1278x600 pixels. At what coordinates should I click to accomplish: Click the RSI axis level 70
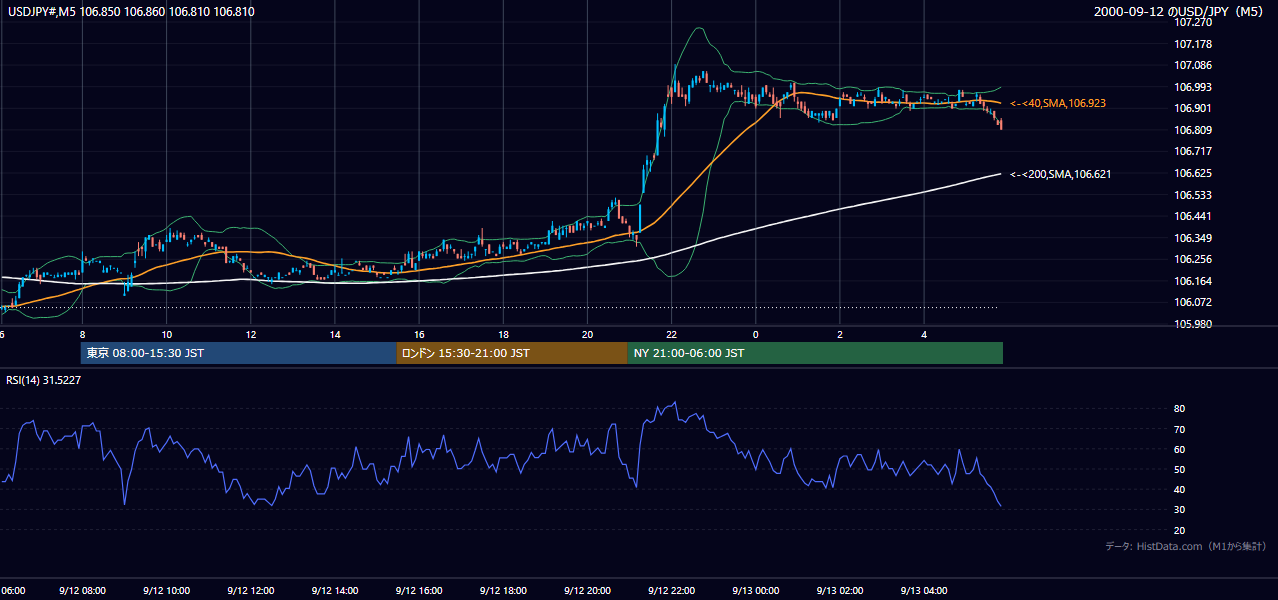[x=1180, y=429]
